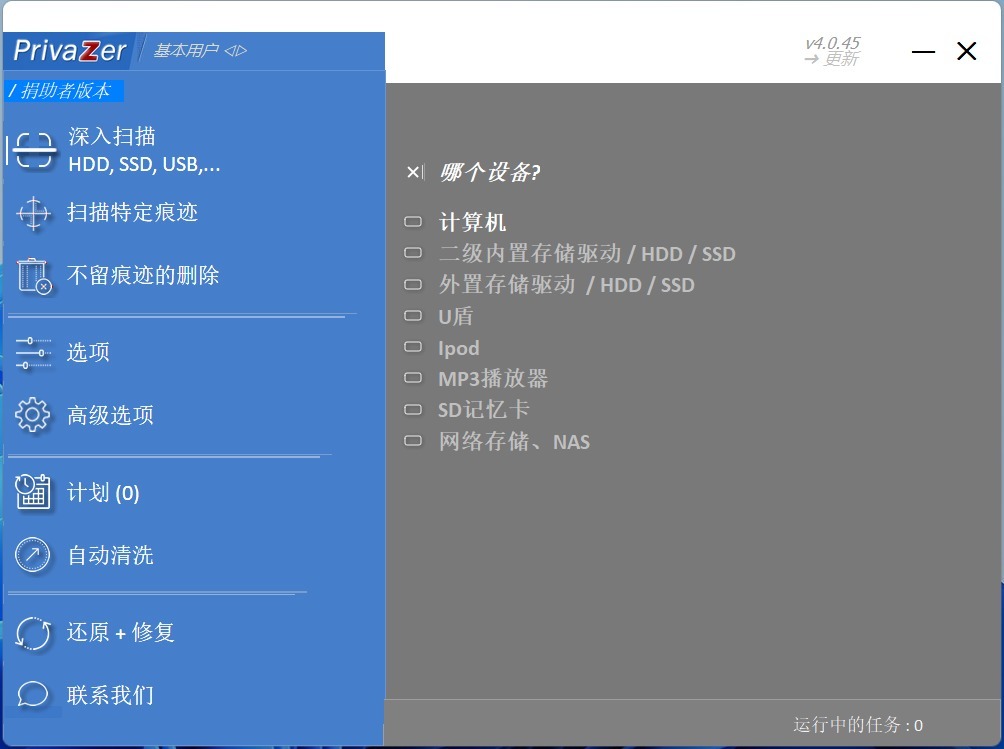Select the 二级内置存储驱动 / HDD / SSD option
This screenshot has width=1004, height=749.
(x=586, y=254)
